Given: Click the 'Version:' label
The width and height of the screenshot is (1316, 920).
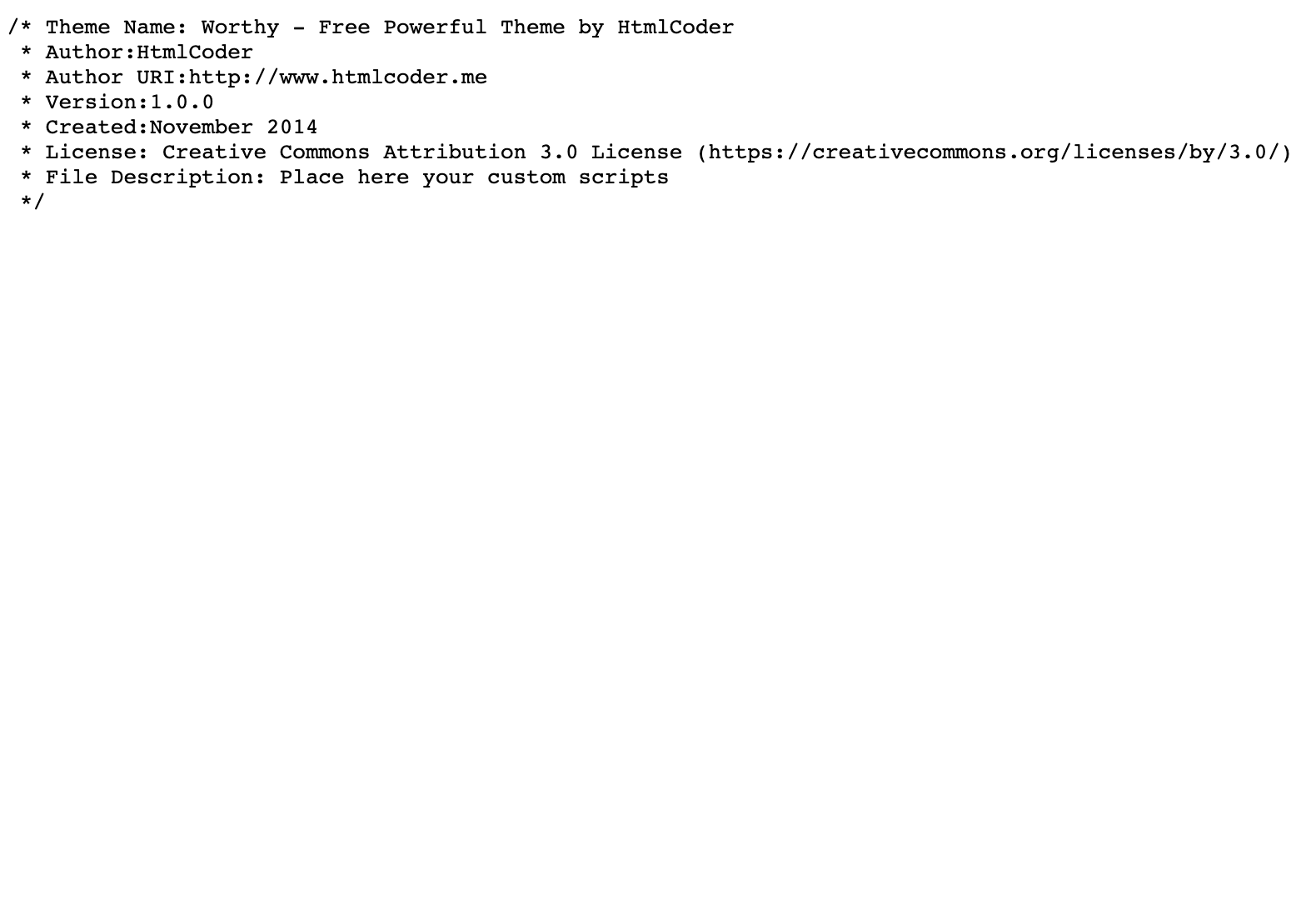Looking at the screenshot, I should click(x=97, y=102).
